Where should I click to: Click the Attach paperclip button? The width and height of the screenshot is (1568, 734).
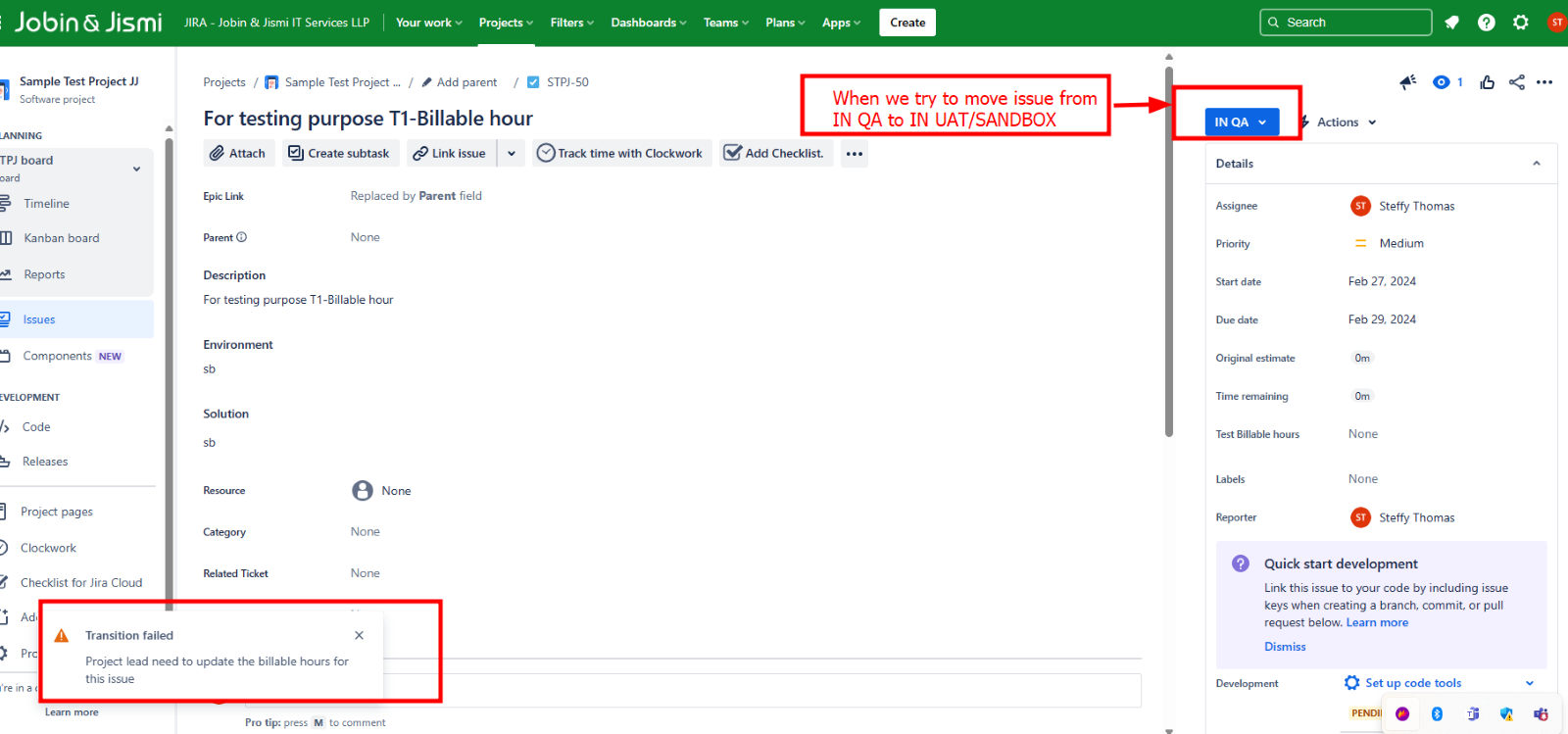(237, 154)
